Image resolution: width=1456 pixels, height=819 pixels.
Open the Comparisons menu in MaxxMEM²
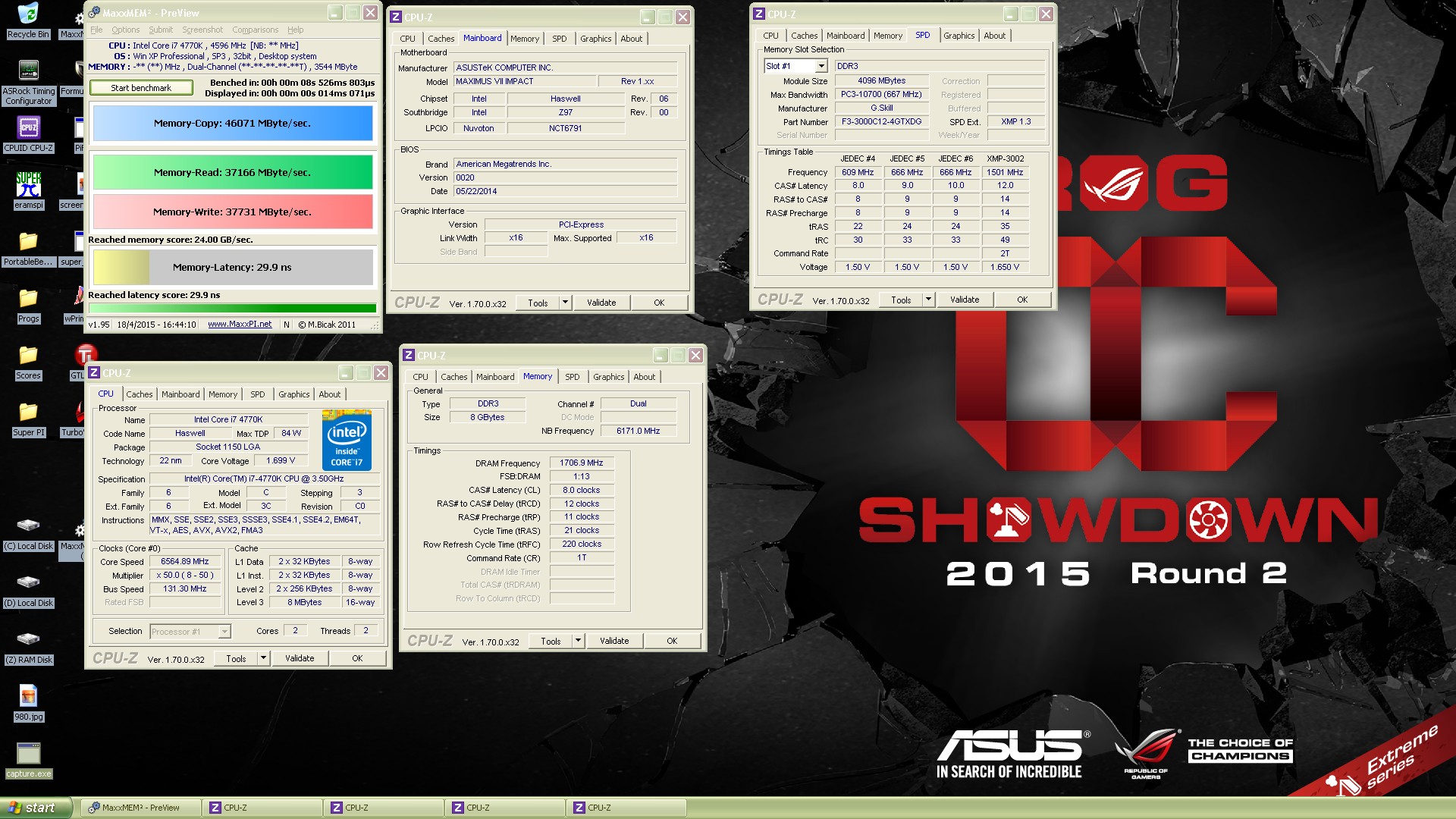click(255, 30)
